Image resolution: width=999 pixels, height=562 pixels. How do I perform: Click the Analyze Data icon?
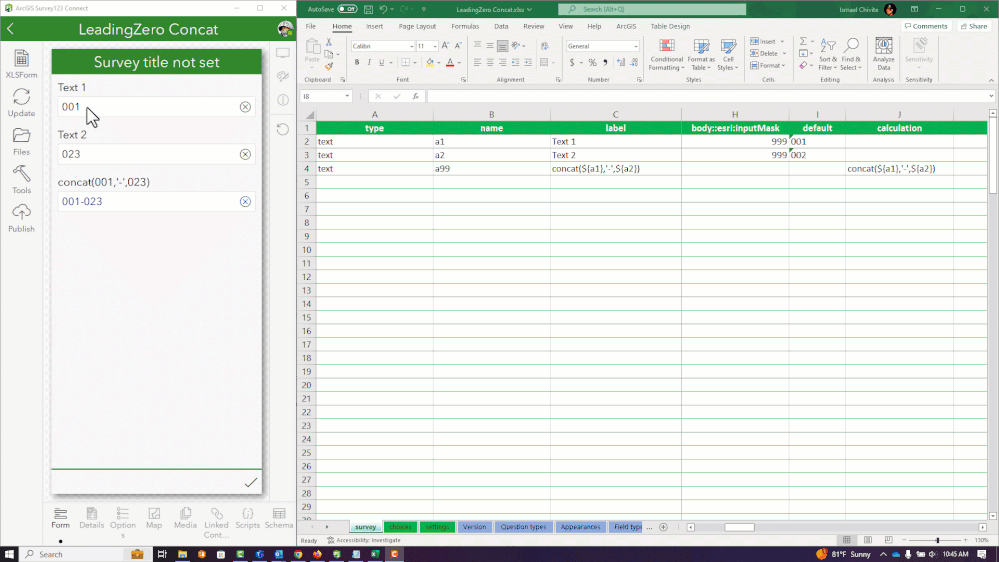point(883,54)
